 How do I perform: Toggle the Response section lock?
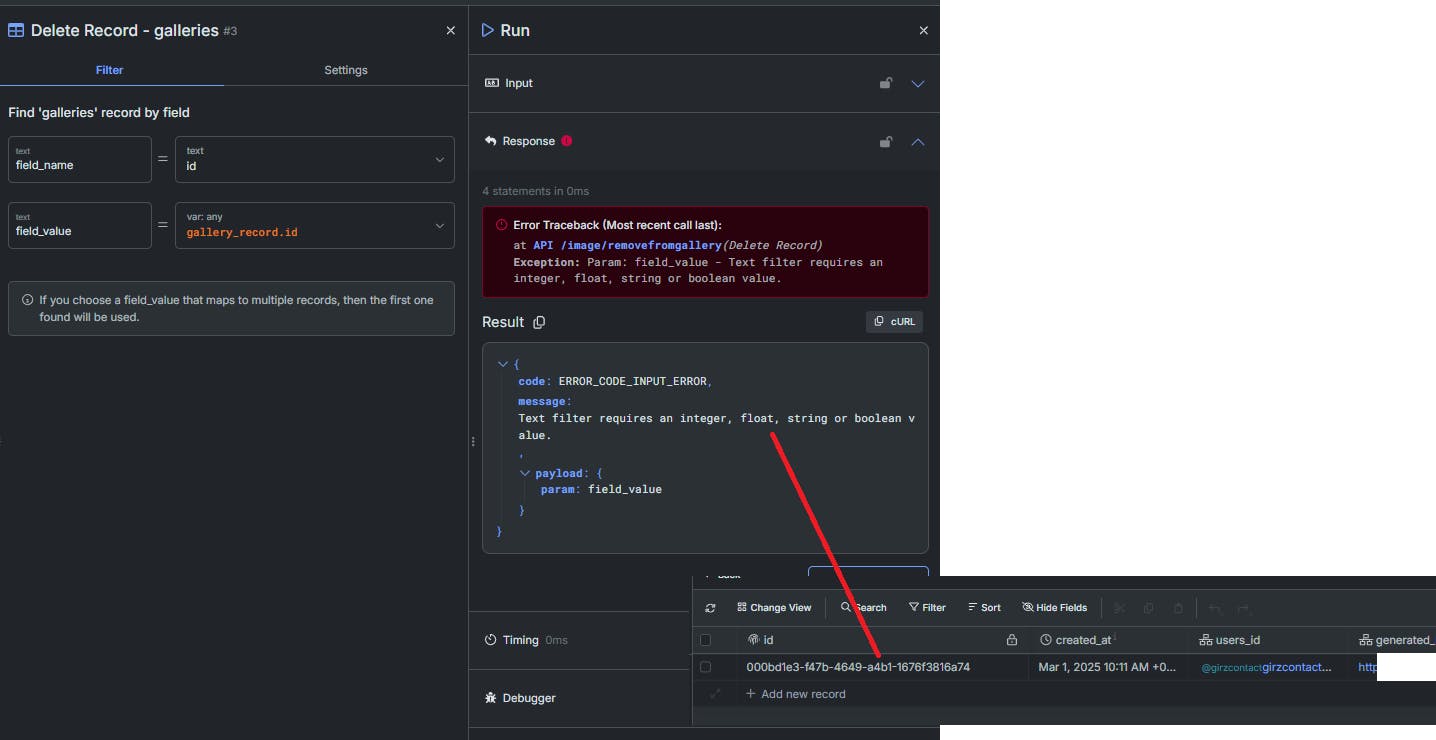click(885, 142)
